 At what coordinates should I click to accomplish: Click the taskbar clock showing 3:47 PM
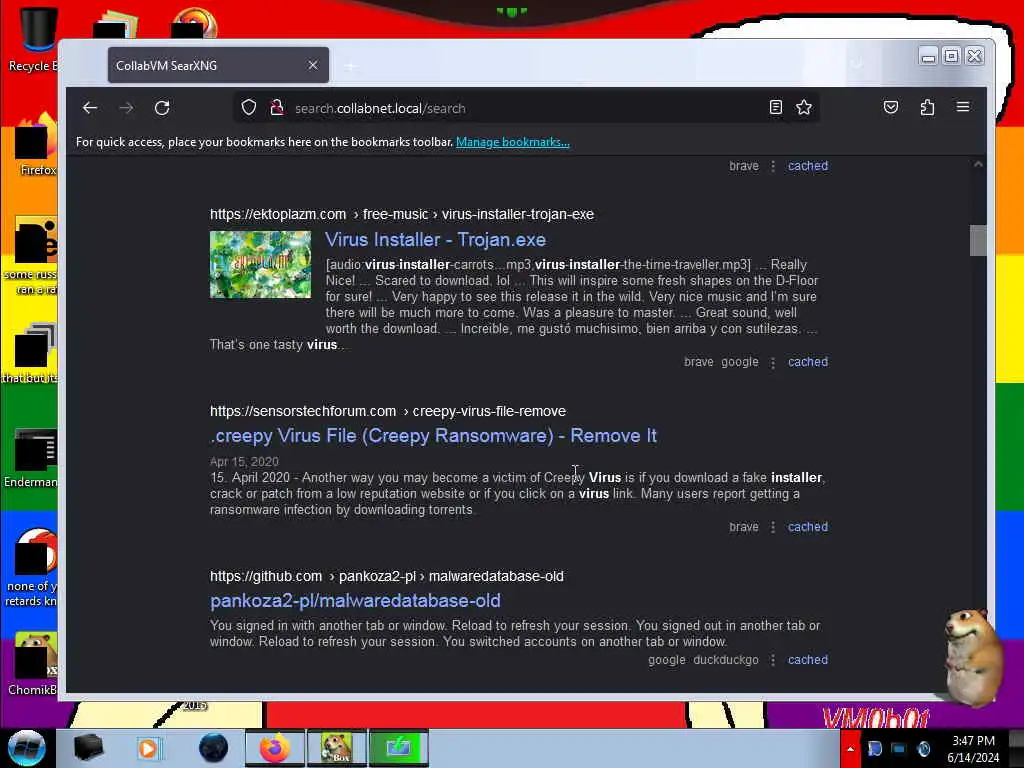(973, 749)
